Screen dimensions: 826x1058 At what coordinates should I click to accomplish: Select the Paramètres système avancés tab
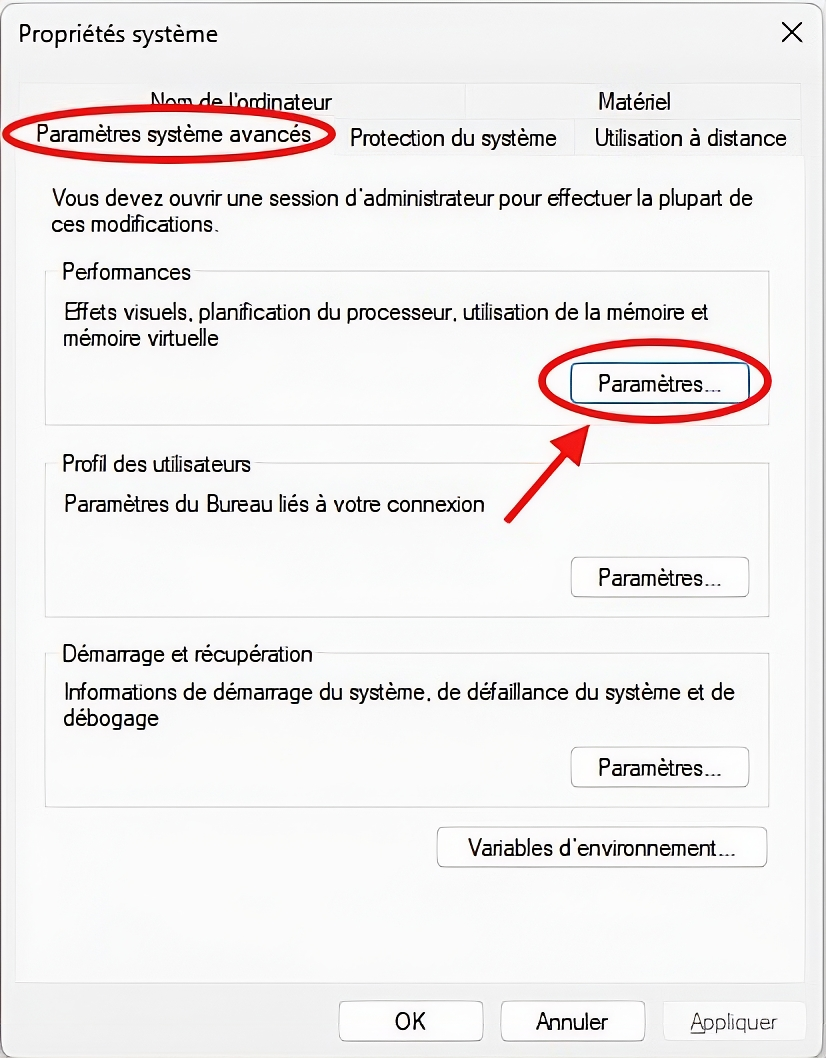(173, 134)
